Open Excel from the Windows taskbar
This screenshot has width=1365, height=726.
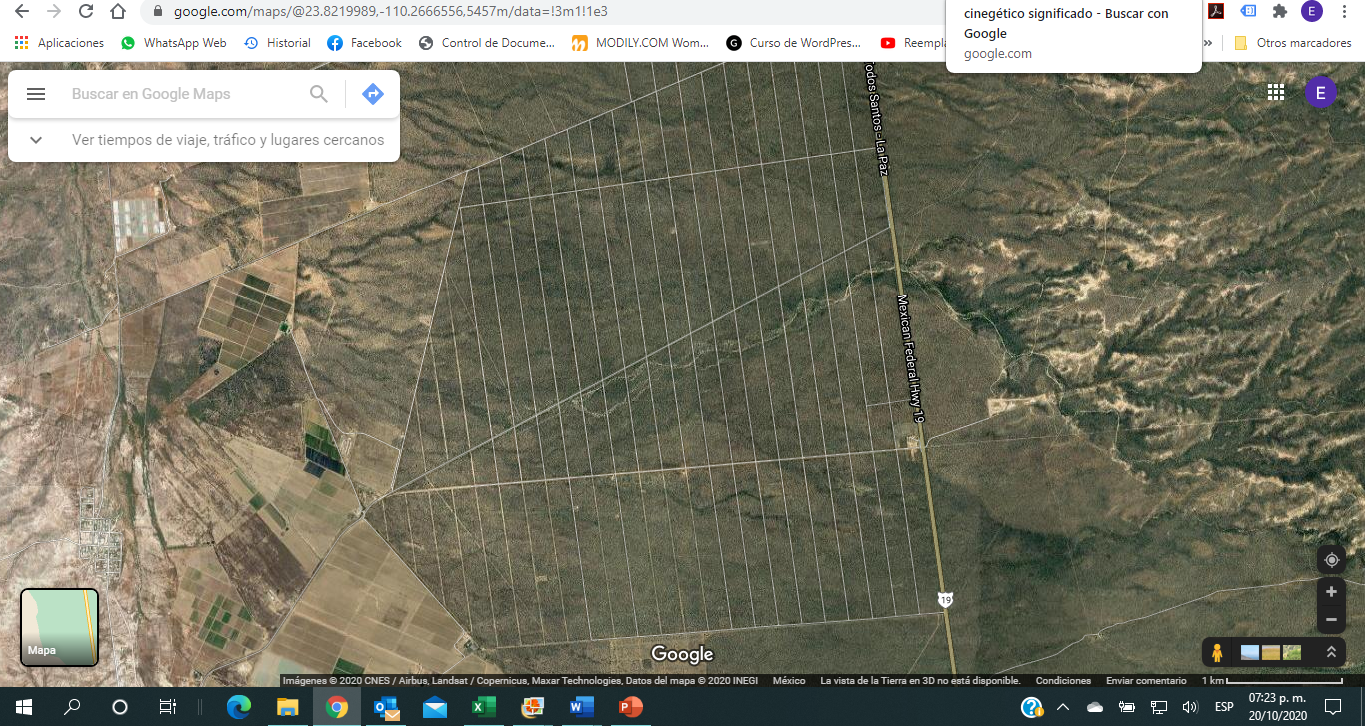483,707
